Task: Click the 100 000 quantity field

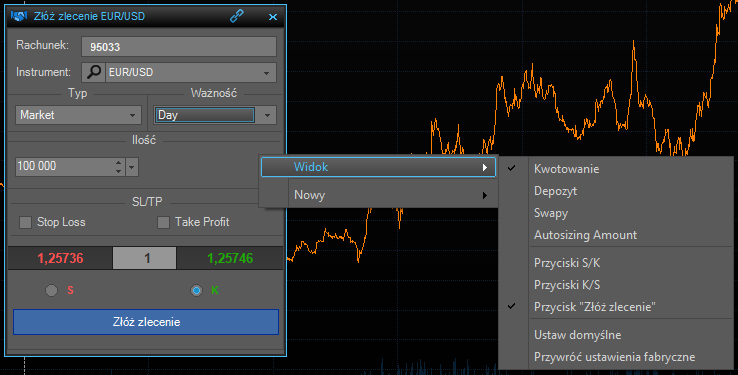Action: [x=64, y=166]
